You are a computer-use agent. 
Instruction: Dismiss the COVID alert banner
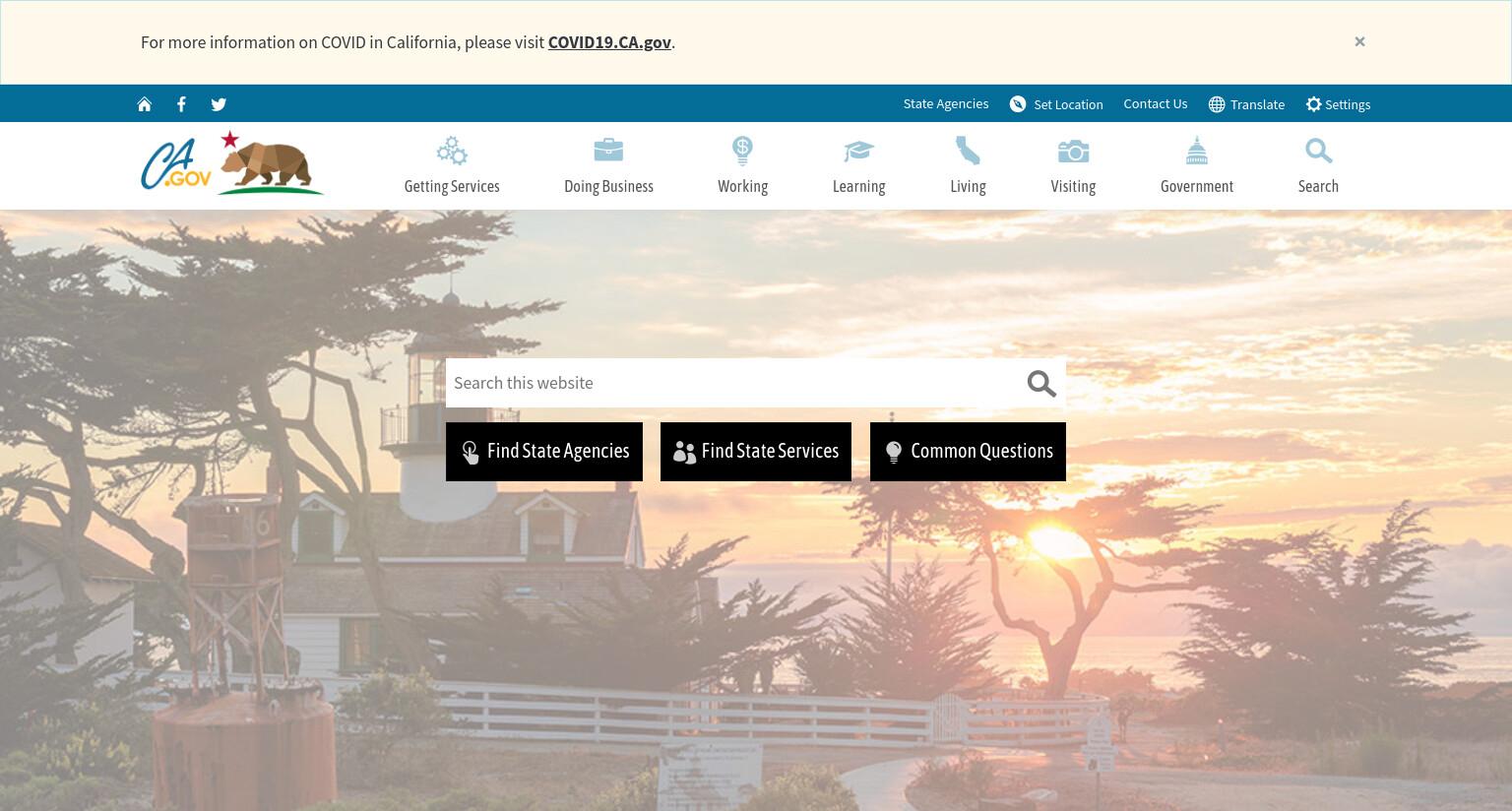(x=1359, y=41)
